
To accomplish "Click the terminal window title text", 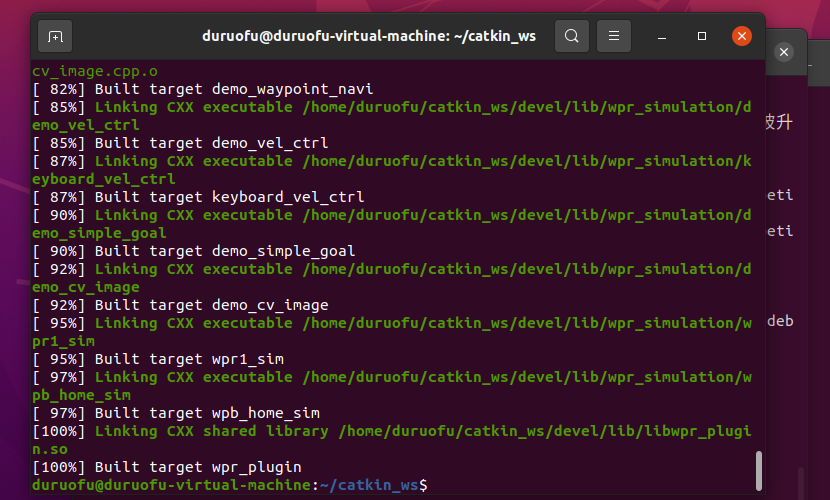I will pos(368,36).
